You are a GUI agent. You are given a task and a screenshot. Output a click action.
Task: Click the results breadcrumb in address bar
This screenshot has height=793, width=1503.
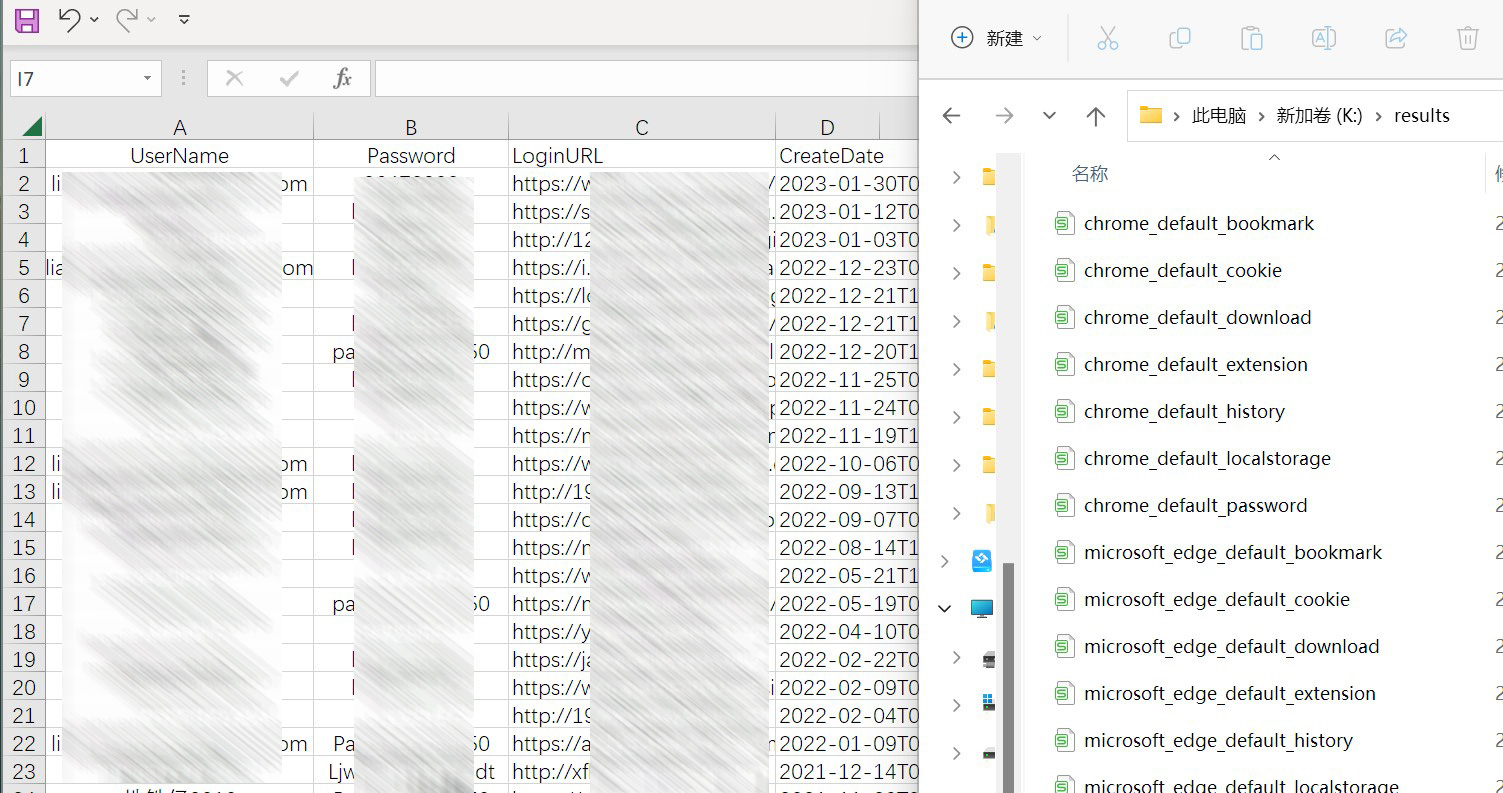(1421, 115)
